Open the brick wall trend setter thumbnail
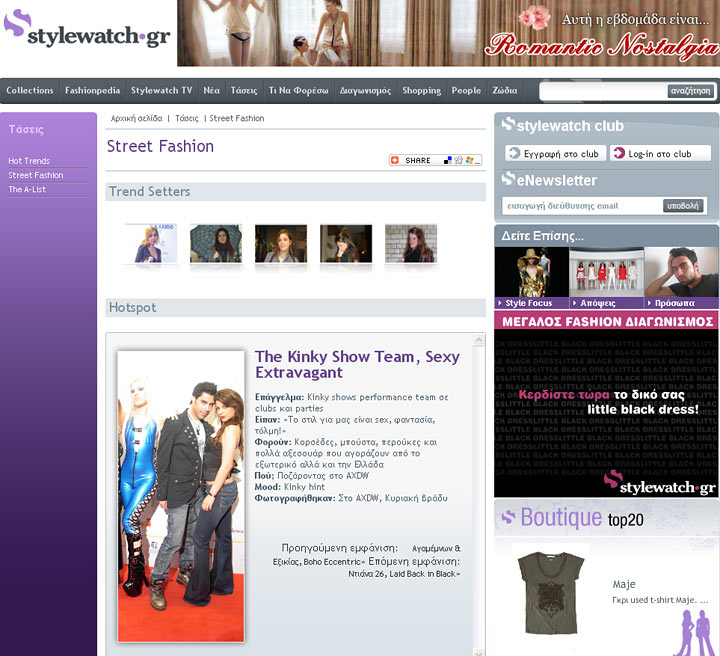Screen dimensions: 720x656 (411, 243)
